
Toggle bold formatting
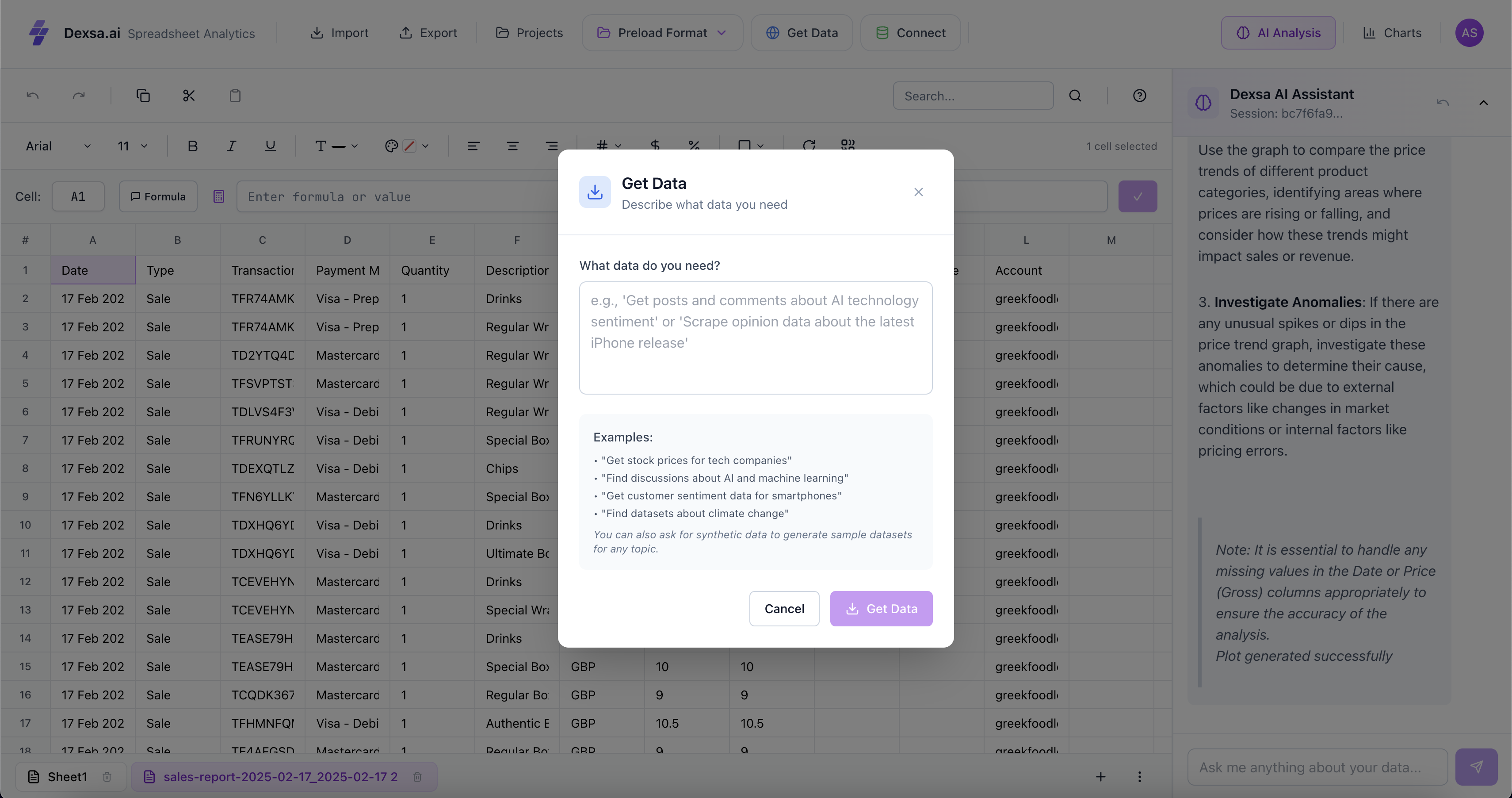click(192, 146)
